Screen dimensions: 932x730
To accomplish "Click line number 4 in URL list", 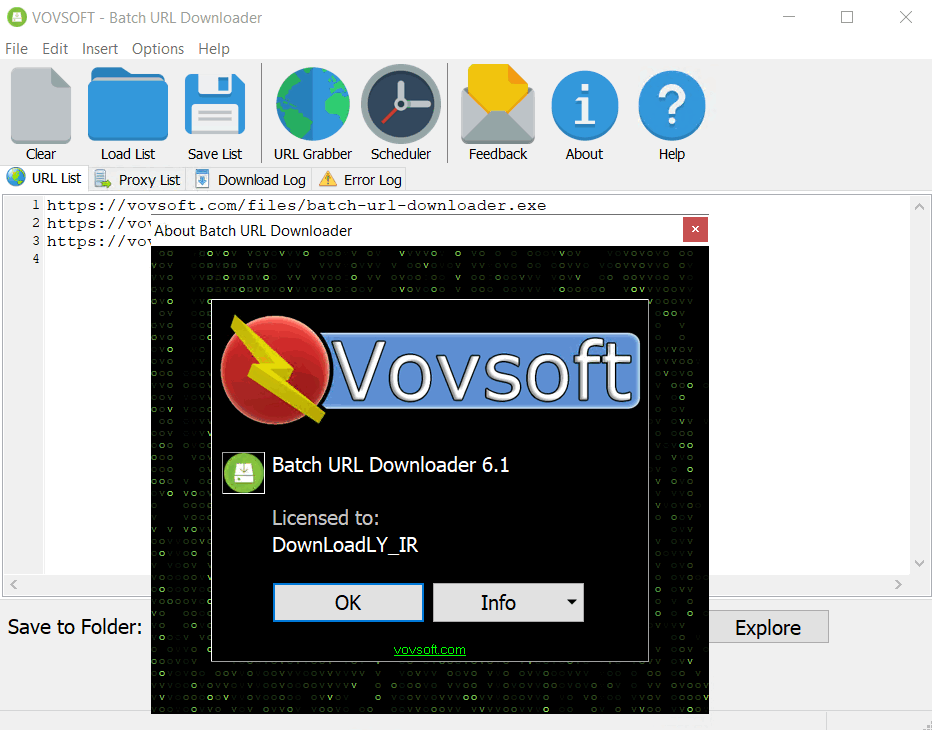I will 36,259.
